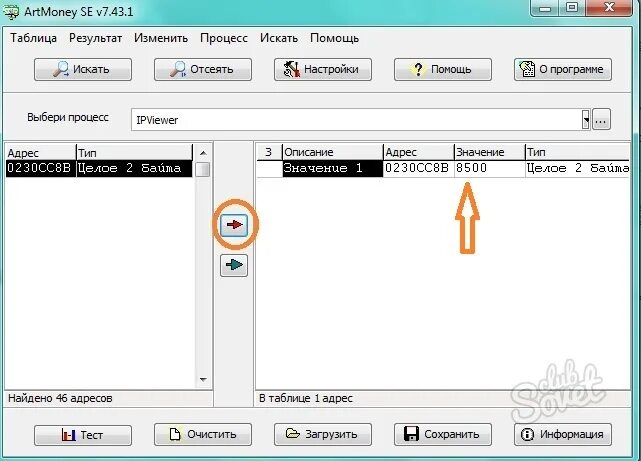This screenshot has height=461, width=641.
Task: Click the Значение column header
Action: pos(489,152)
